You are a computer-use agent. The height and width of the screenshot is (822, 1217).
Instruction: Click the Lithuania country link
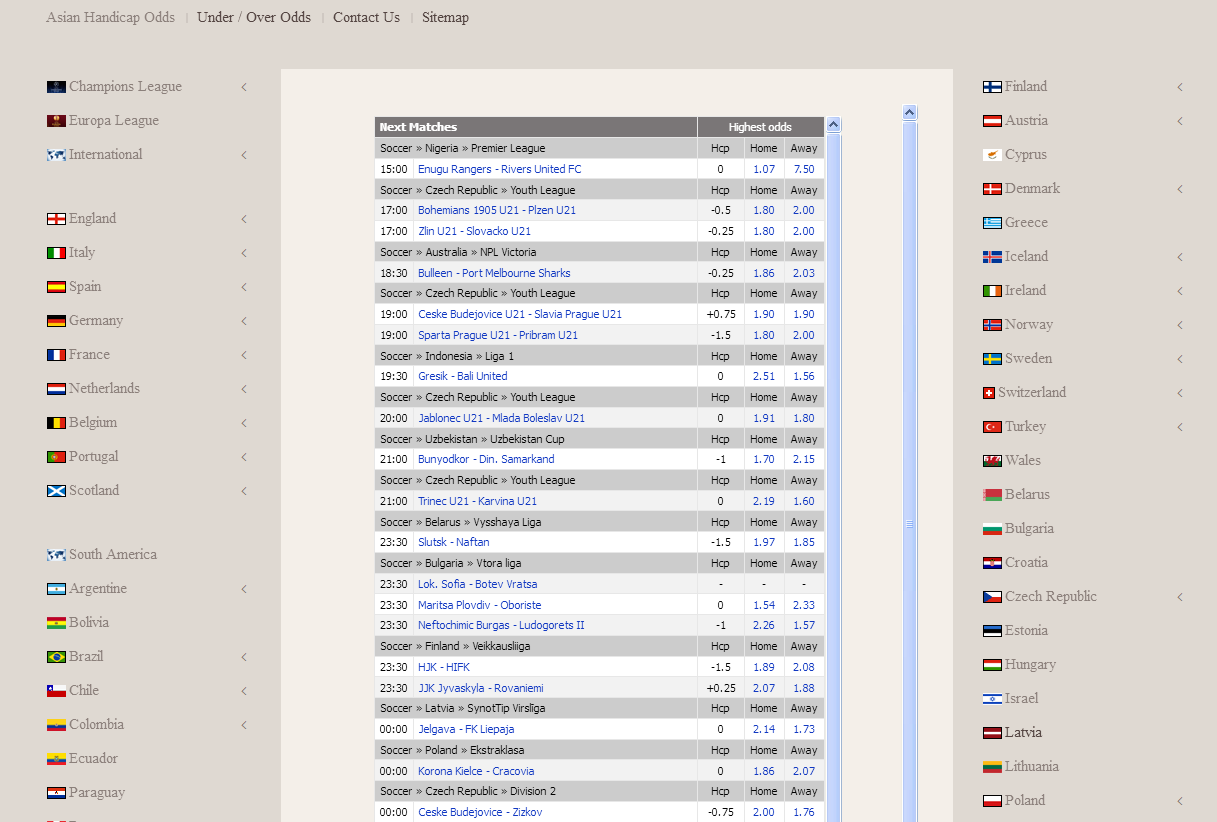pos(1032,766)
